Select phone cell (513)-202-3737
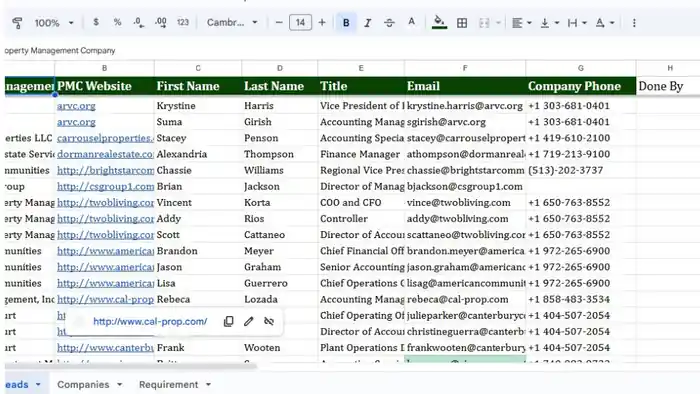This screenshot has width=700, height=394. [x=581, y=170]
